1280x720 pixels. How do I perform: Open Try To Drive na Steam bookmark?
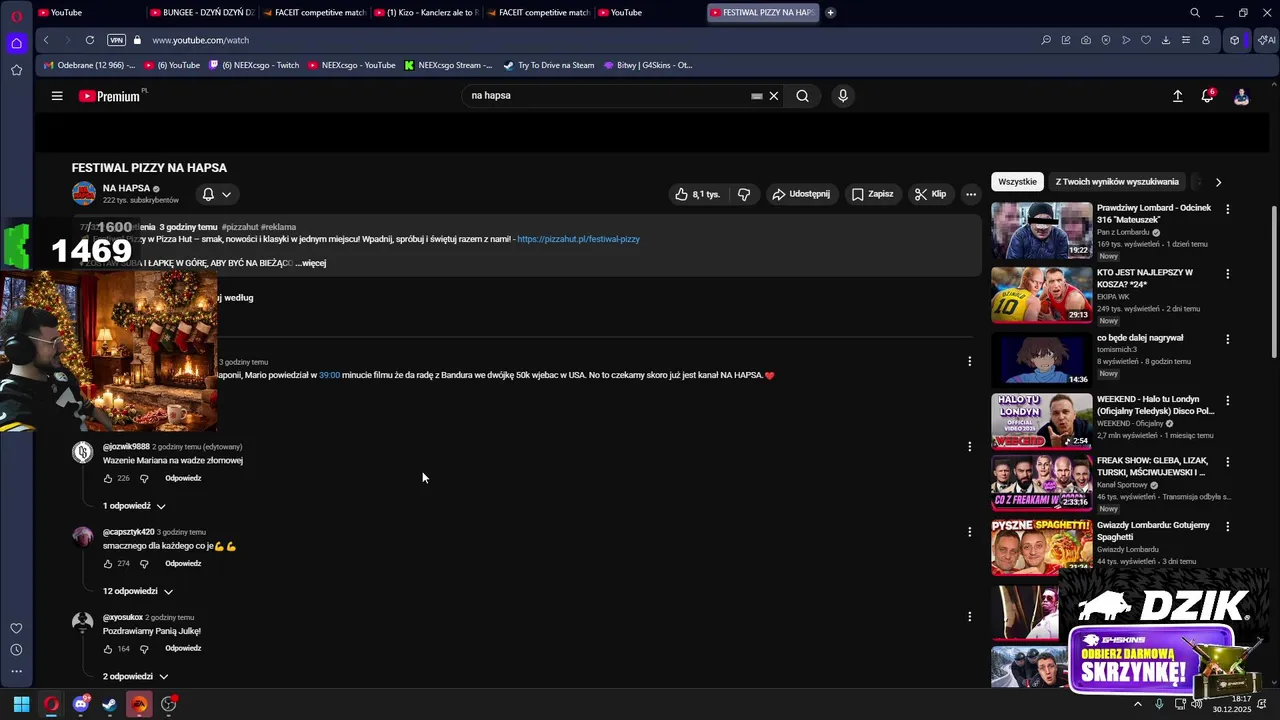[x=548, y=65]
